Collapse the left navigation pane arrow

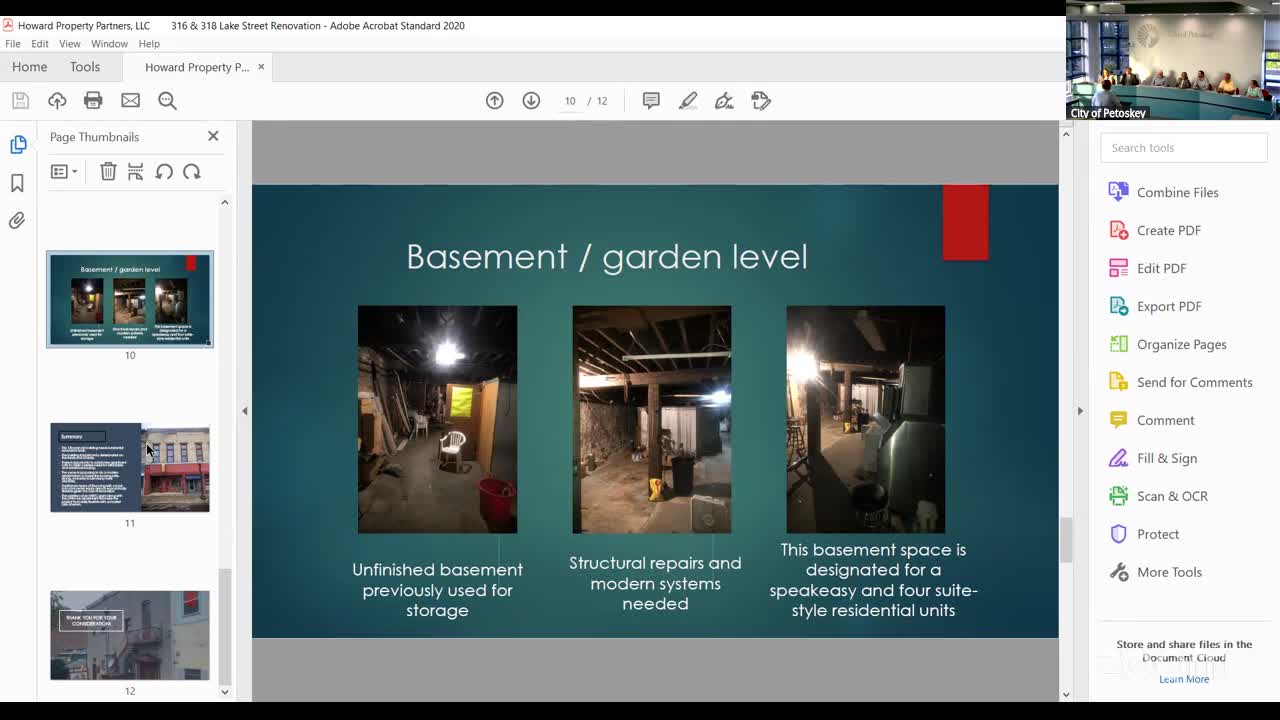(x=245, y=411)
